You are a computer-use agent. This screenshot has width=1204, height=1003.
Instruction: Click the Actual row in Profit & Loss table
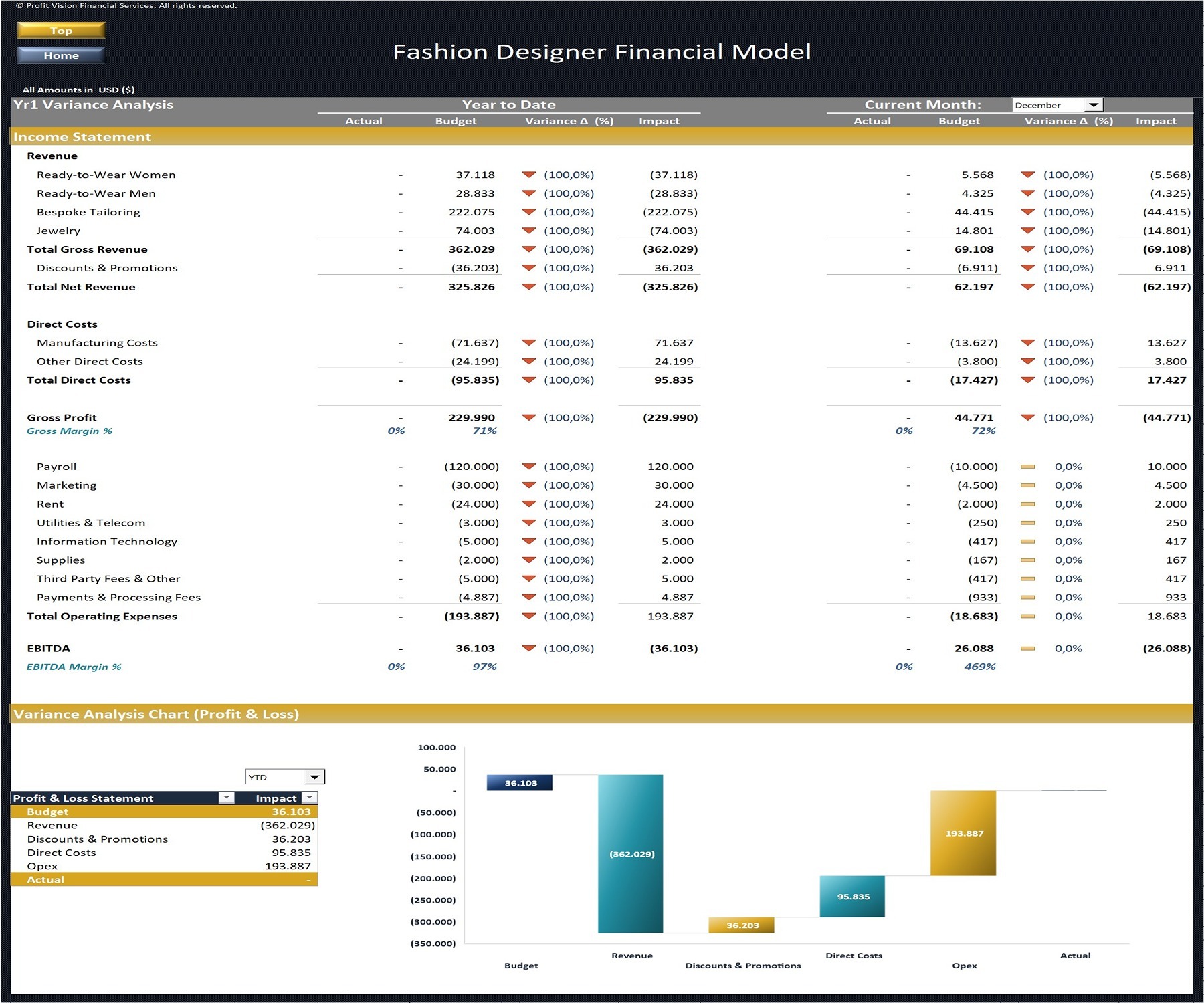coord(165,879)
